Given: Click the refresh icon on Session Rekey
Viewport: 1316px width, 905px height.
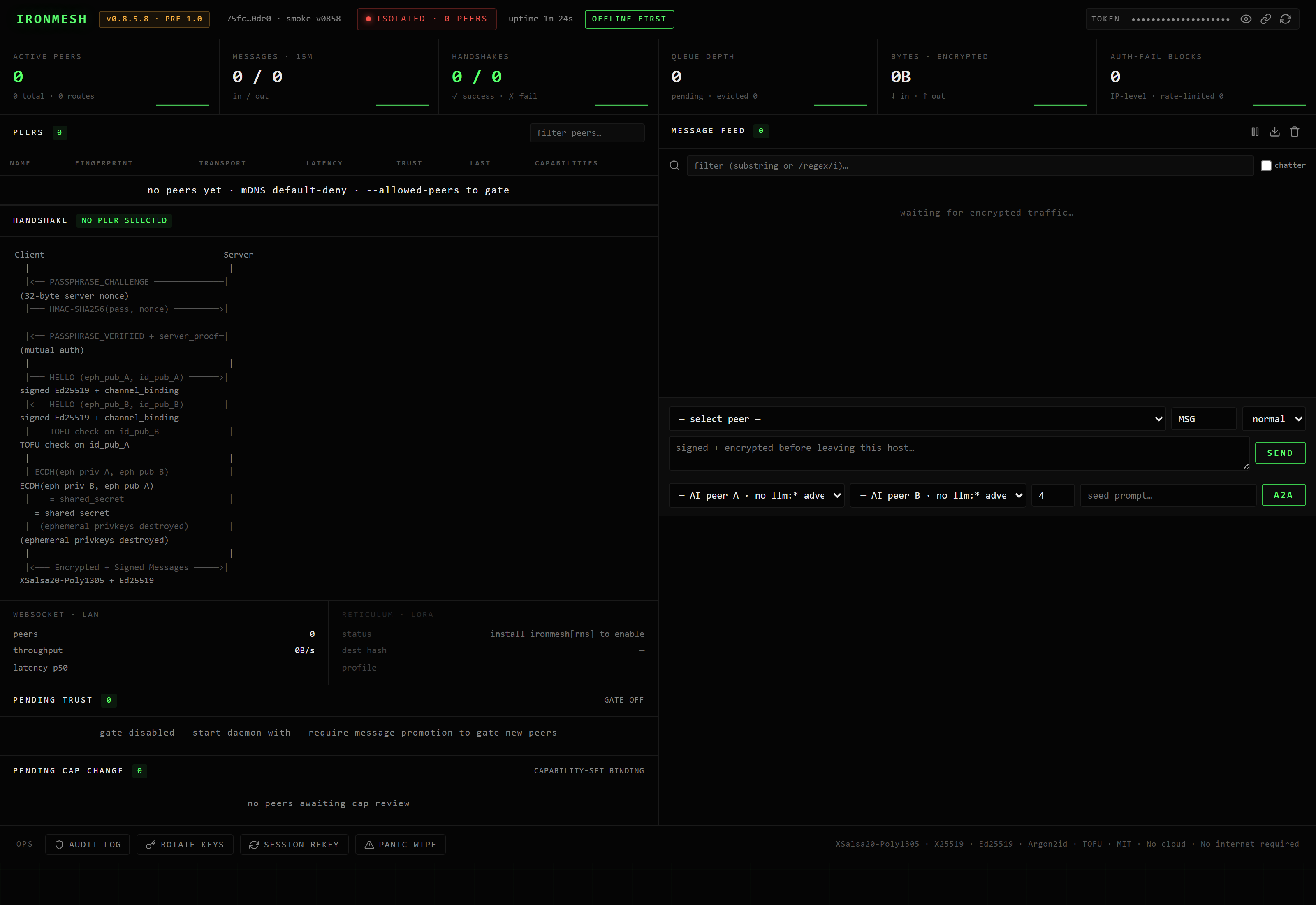Looking at the screenshot, I should (x=254, y=845).
